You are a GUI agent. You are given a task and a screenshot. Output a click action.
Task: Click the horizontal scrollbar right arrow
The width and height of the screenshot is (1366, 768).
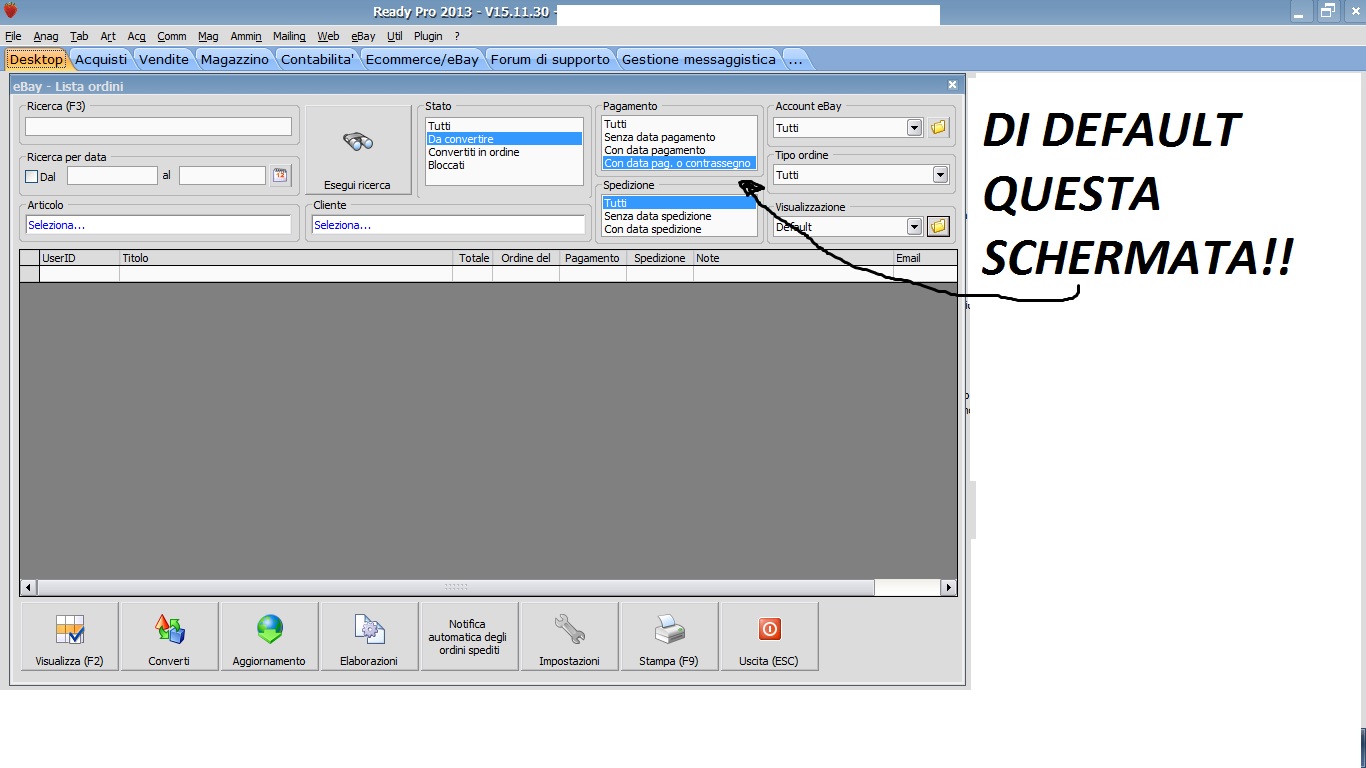click(x=949, y=588)
